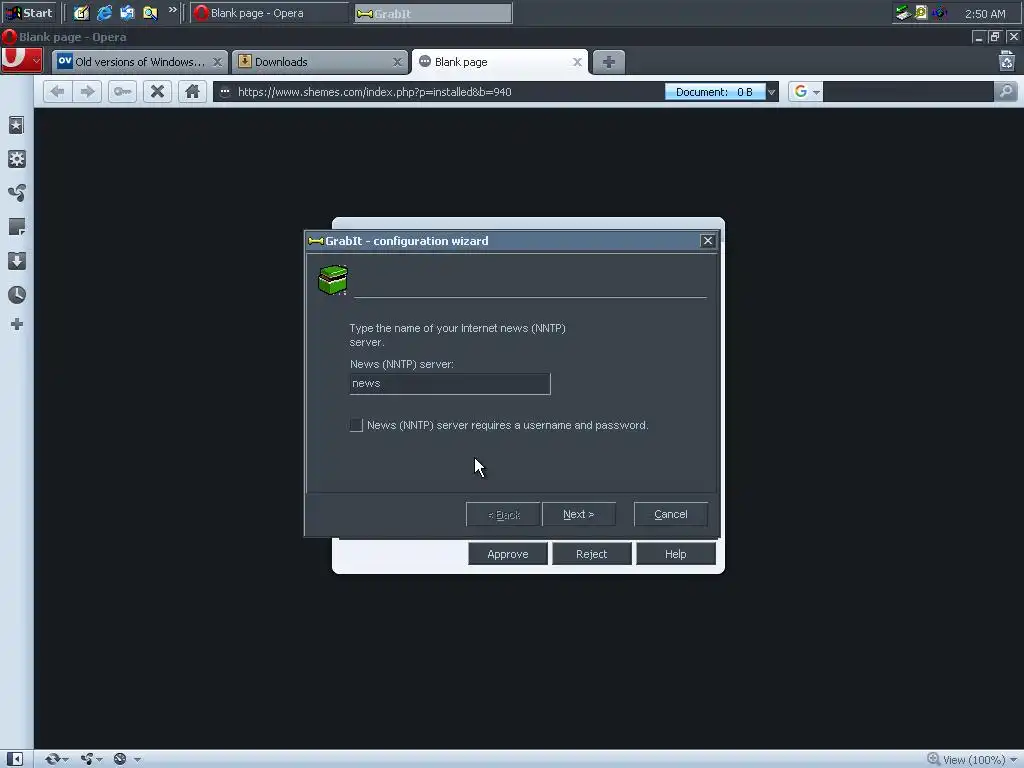This screenshot has height=768, width=1024.
Task: Open the Opera Link sync dropdown in status bar
Action: pyautogui.click(x=56, y=759)
